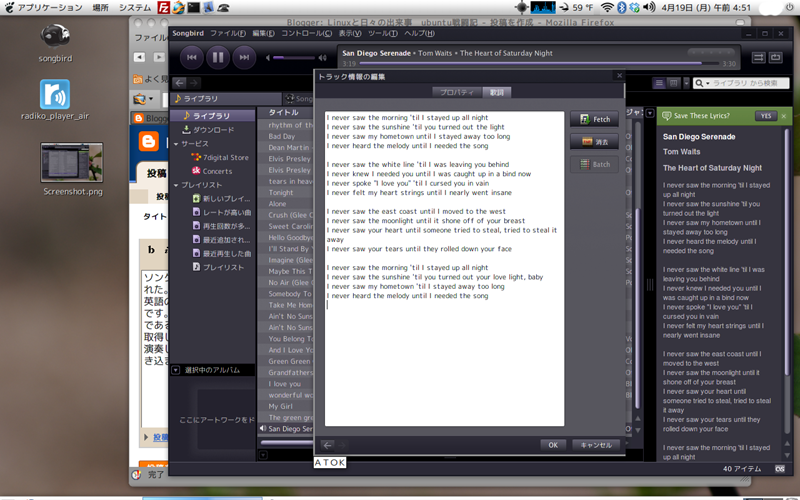This screenshot has width=800, height=500.
Task: Dismiss the Save These Lyrics bar
Action: [x=784, y=116]
